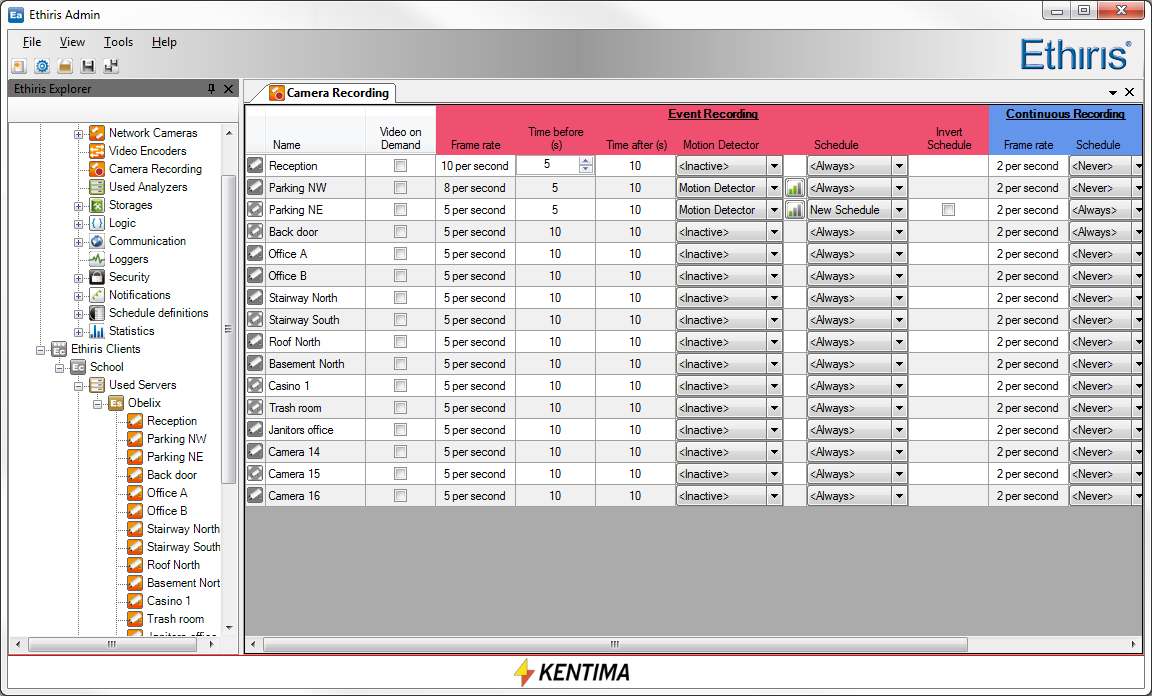The height and width of the screenshot is (696, 1152).
Task: Click the Notifications tree icon
Action: coord(97,295)
